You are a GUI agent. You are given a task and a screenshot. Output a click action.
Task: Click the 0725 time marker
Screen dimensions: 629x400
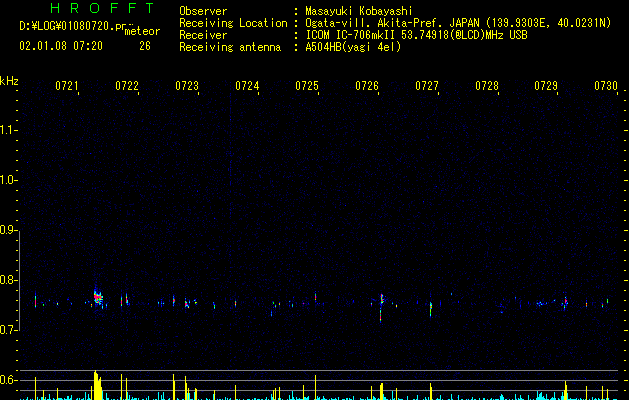307,86
